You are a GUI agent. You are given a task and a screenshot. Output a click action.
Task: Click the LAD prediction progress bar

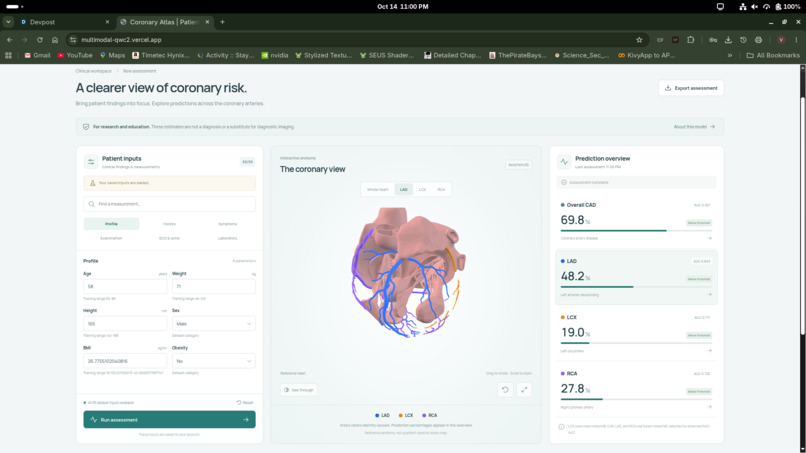pyautogui.click(x=636, y=286)
